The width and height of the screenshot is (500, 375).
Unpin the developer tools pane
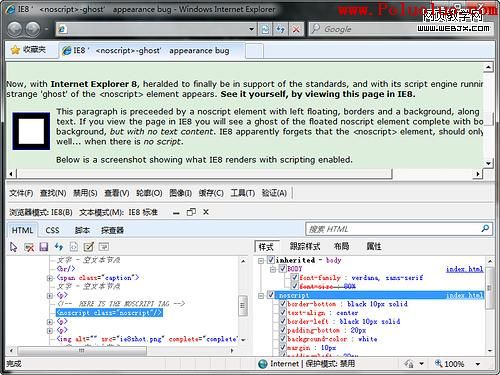tap(191, 212)
